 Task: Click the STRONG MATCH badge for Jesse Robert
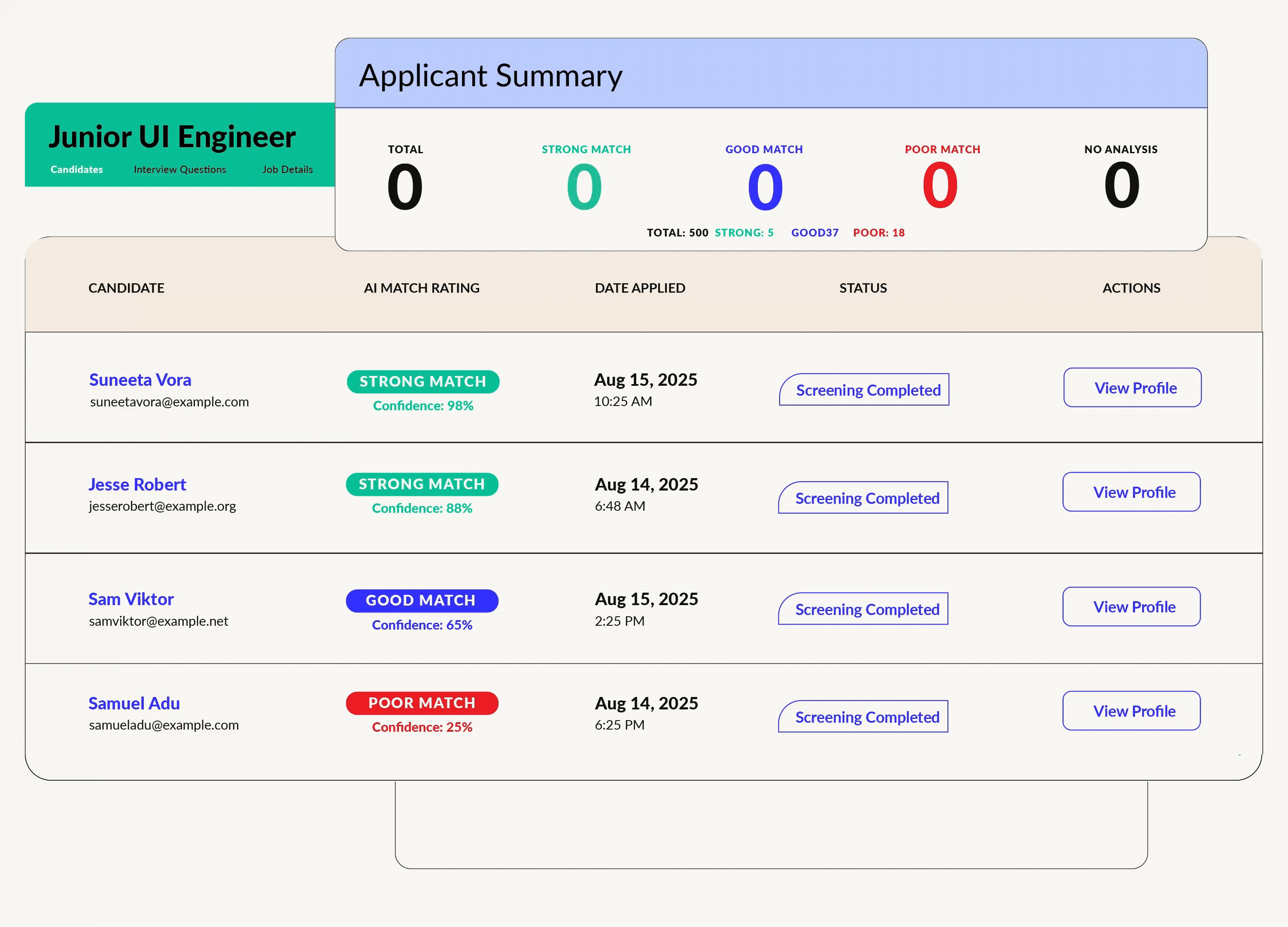[x=422, y=484]
